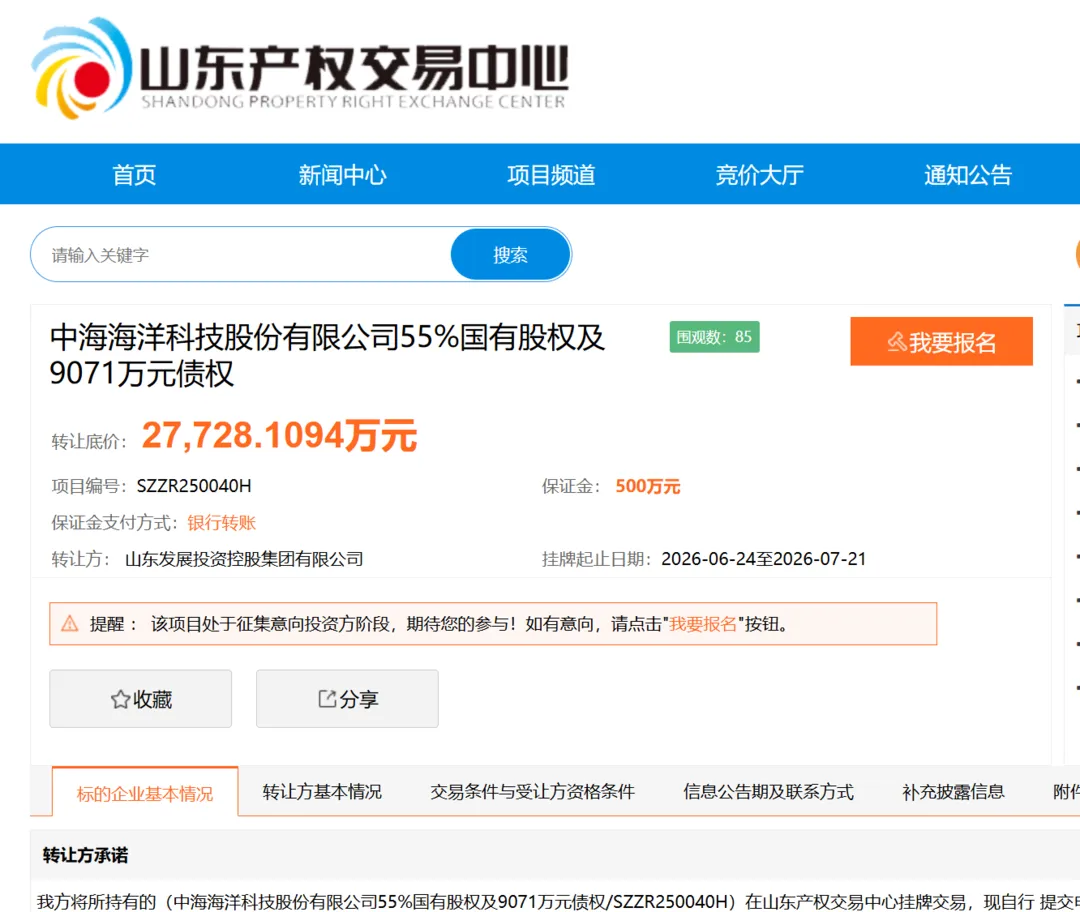
Task: Click listing dates 2026-06-24至2026-07-21
Action: 763,559
